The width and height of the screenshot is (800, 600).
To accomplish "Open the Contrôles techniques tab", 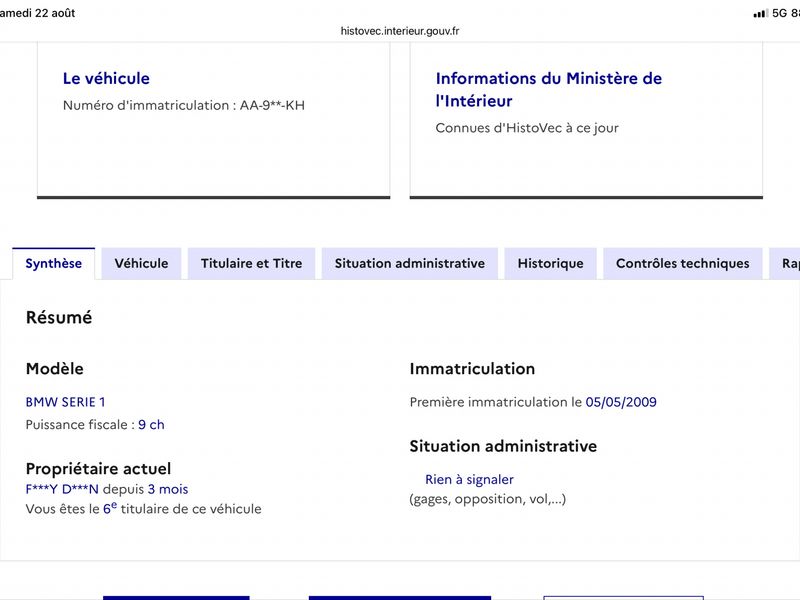I will tap(683, 263).
